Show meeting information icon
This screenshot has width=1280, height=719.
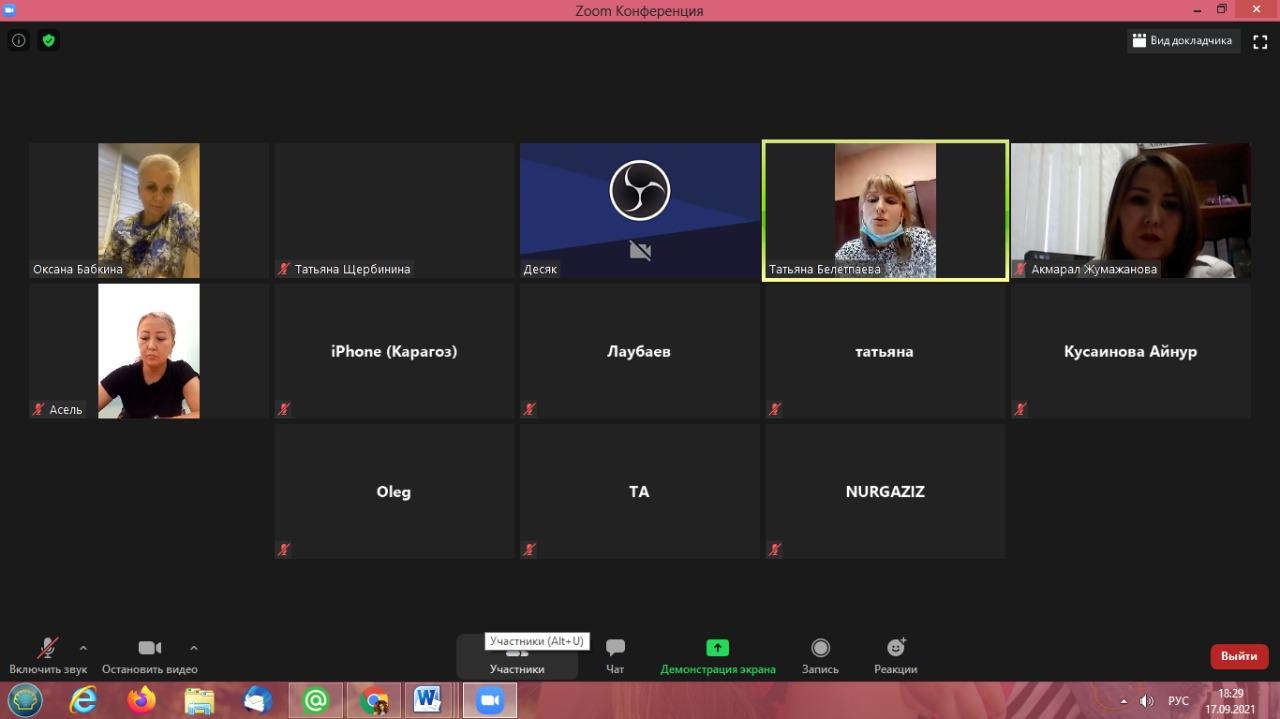coord(18,41)
